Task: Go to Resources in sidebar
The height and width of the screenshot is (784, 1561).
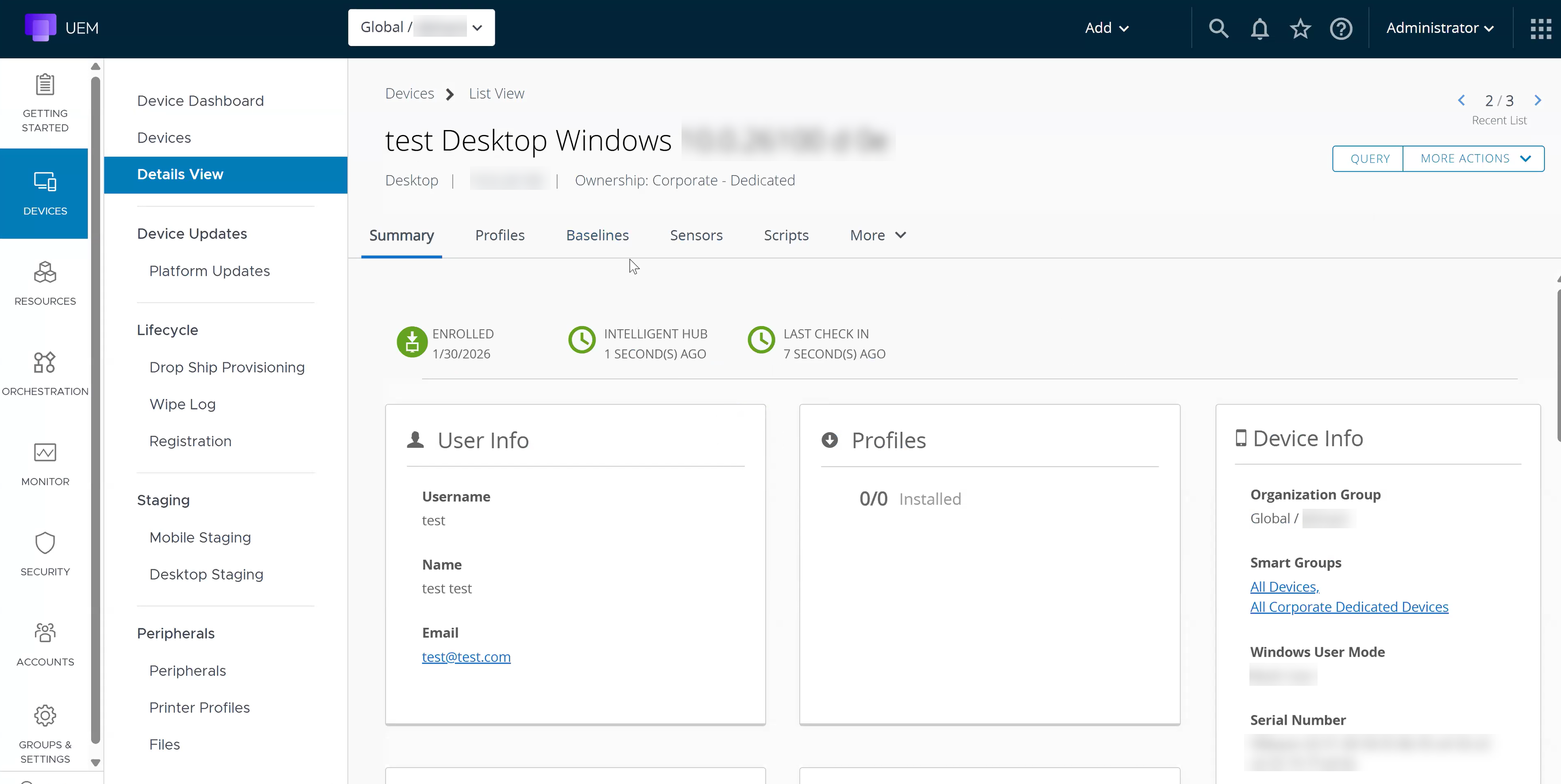Action: 45,284
